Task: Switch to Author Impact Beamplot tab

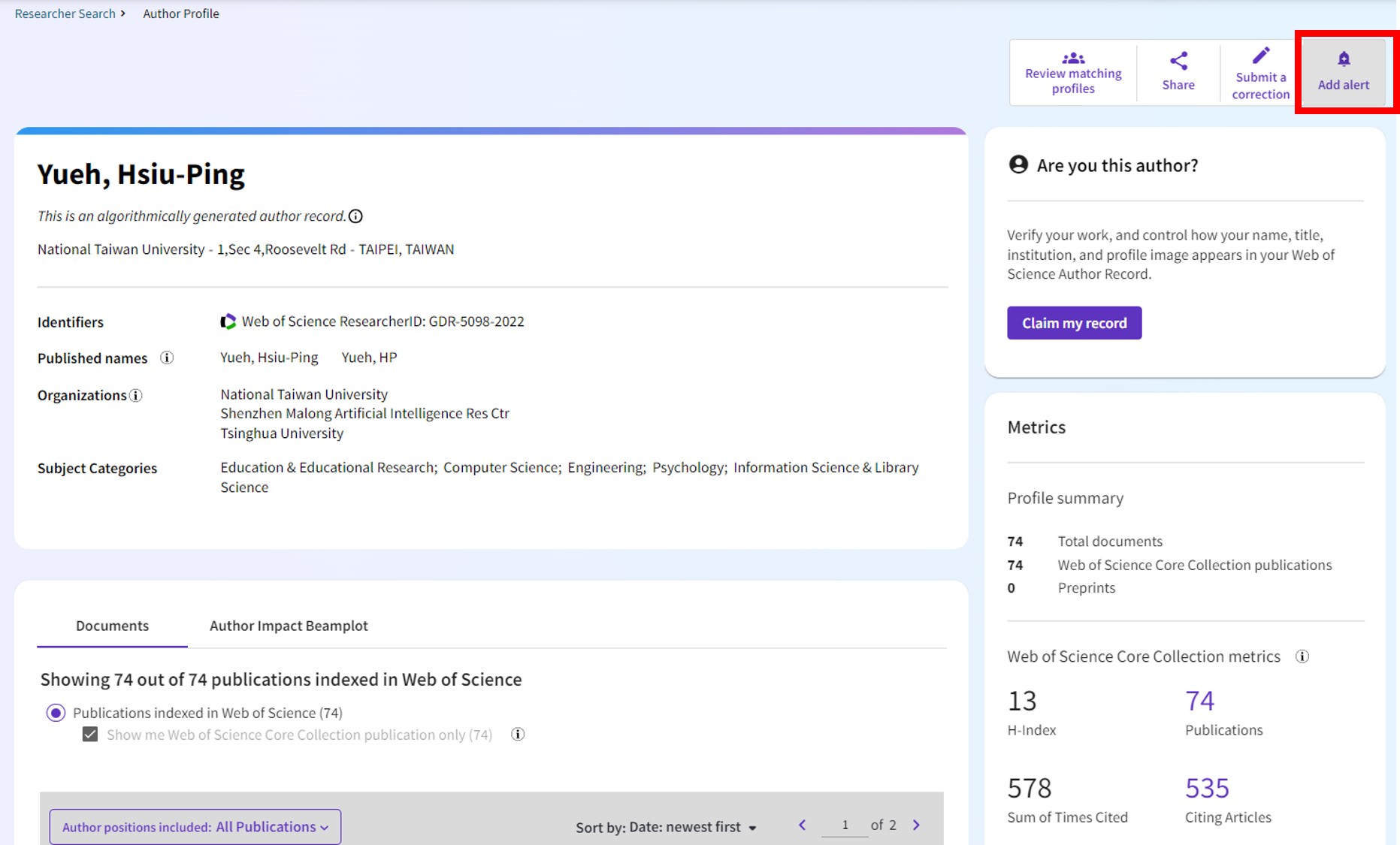Action: pyautogui.click(x=289, y=626)
